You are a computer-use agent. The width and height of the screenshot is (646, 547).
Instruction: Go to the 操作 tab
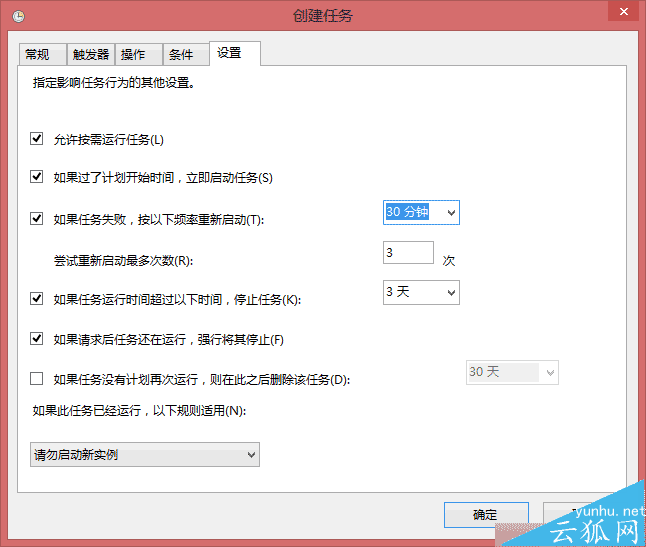pos(139,54)
